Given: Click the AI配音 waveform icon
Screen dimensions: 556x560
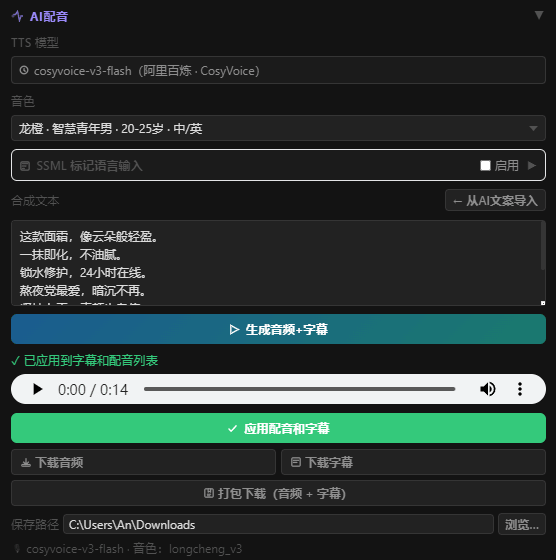Looking at the screenshot, I should coord(17,16).
